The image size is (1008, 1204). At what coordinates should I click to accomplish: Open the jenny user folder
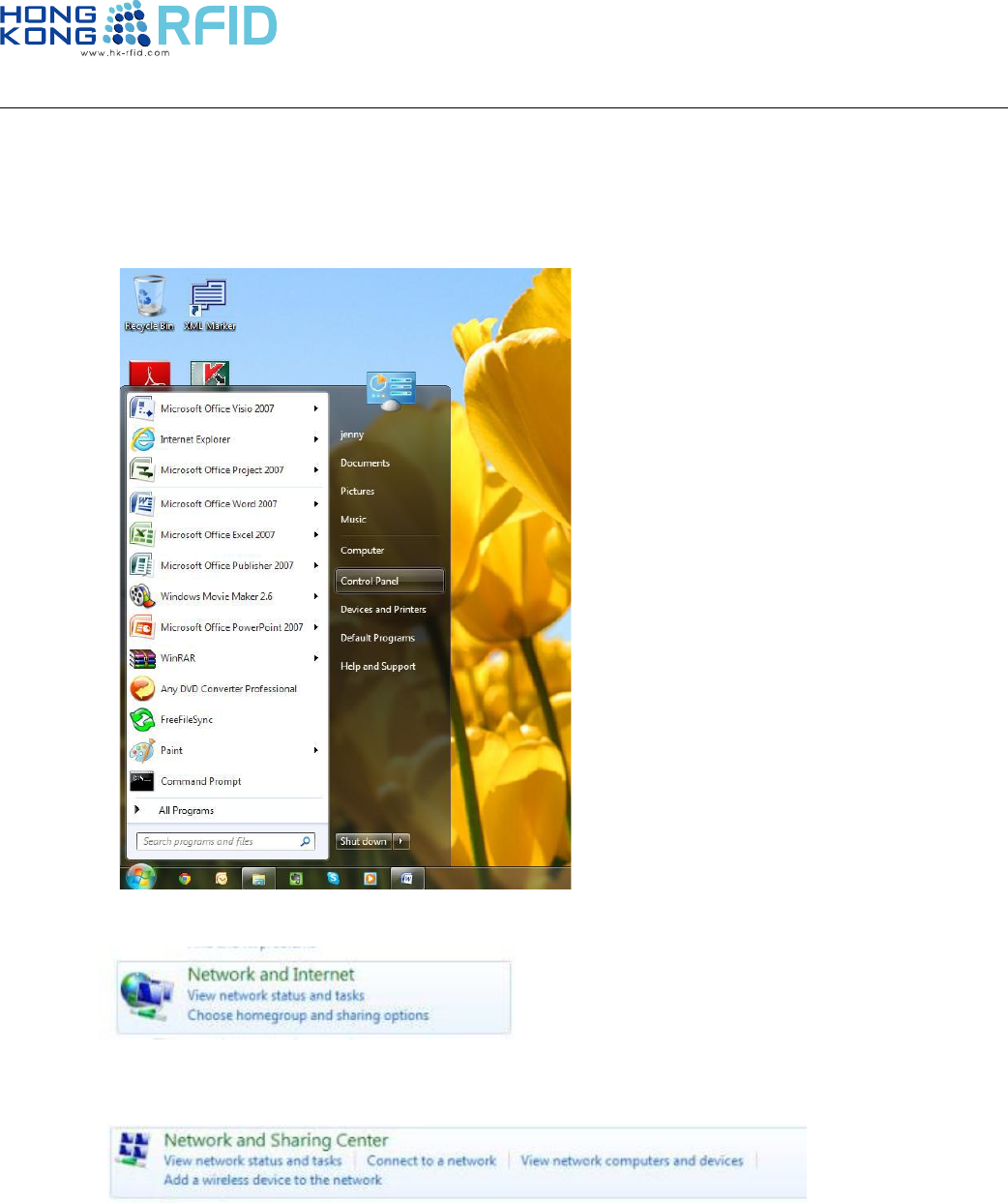pyautogui.click(x=352, y=436)
